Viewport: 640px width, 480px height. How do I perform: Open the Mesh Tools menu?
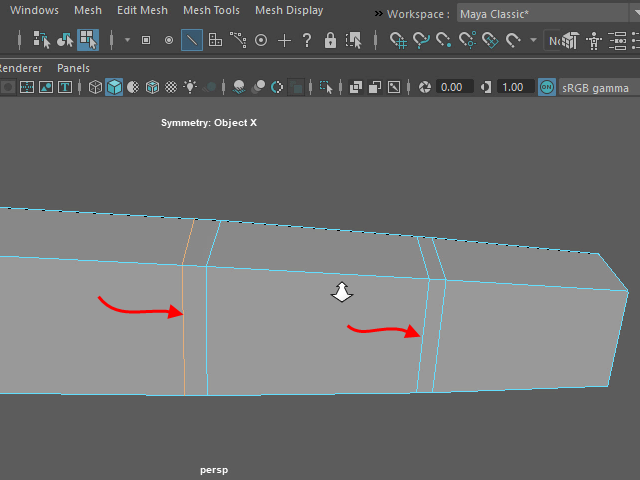click(x=211, y=10)
